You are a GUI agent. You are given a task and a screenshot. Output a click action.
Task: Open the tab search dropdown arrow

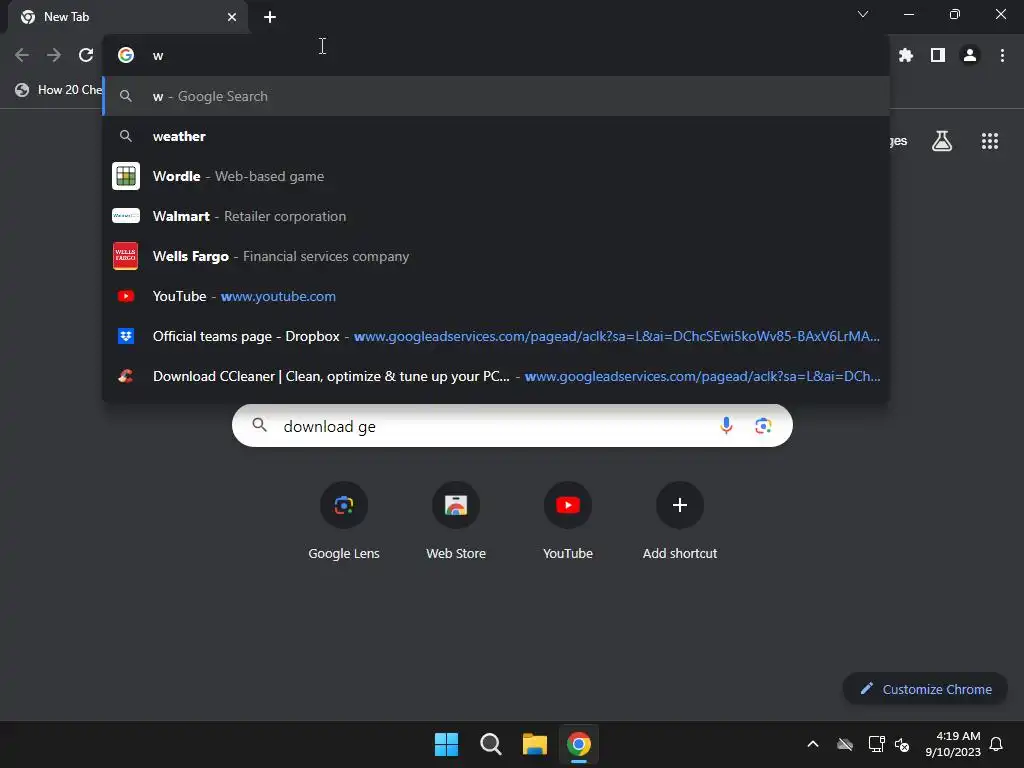[x=863, y=14]
